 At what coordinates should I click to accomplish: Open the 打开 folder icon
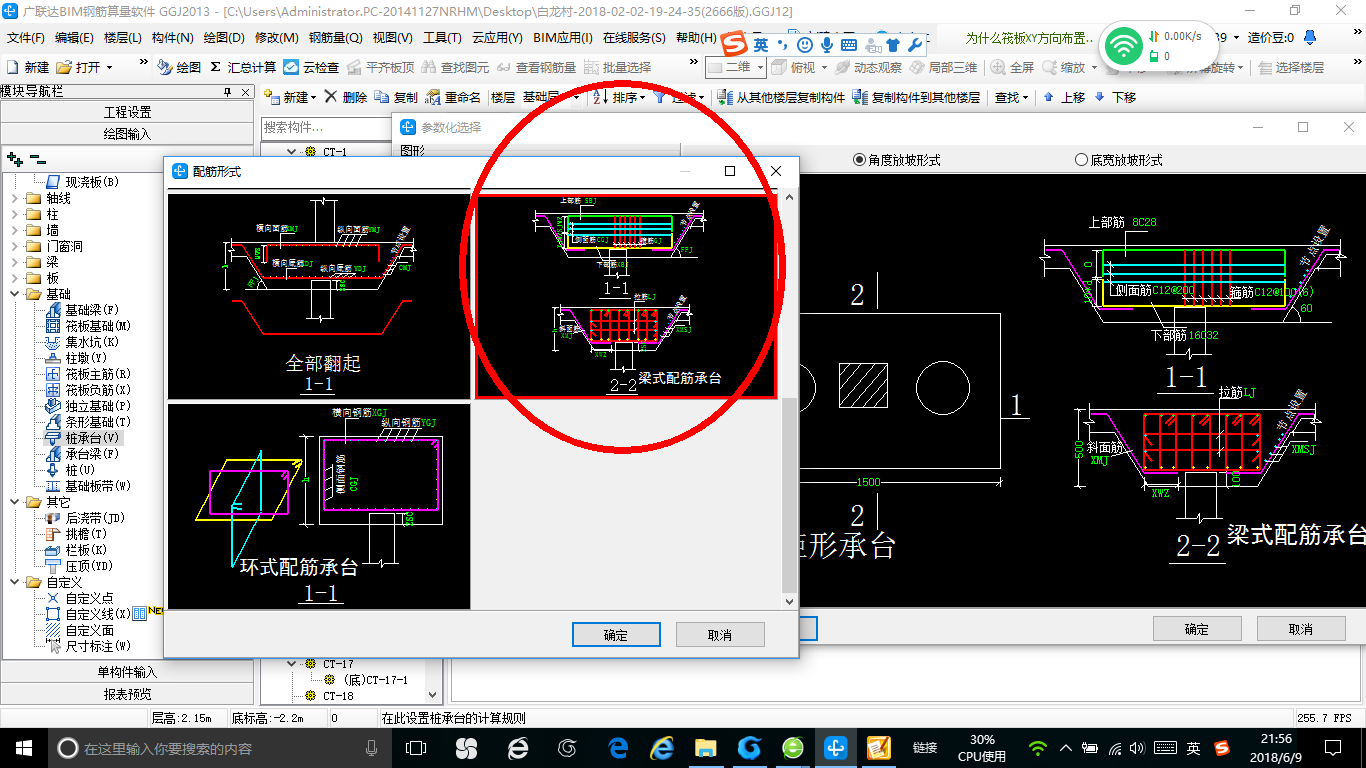64,67
